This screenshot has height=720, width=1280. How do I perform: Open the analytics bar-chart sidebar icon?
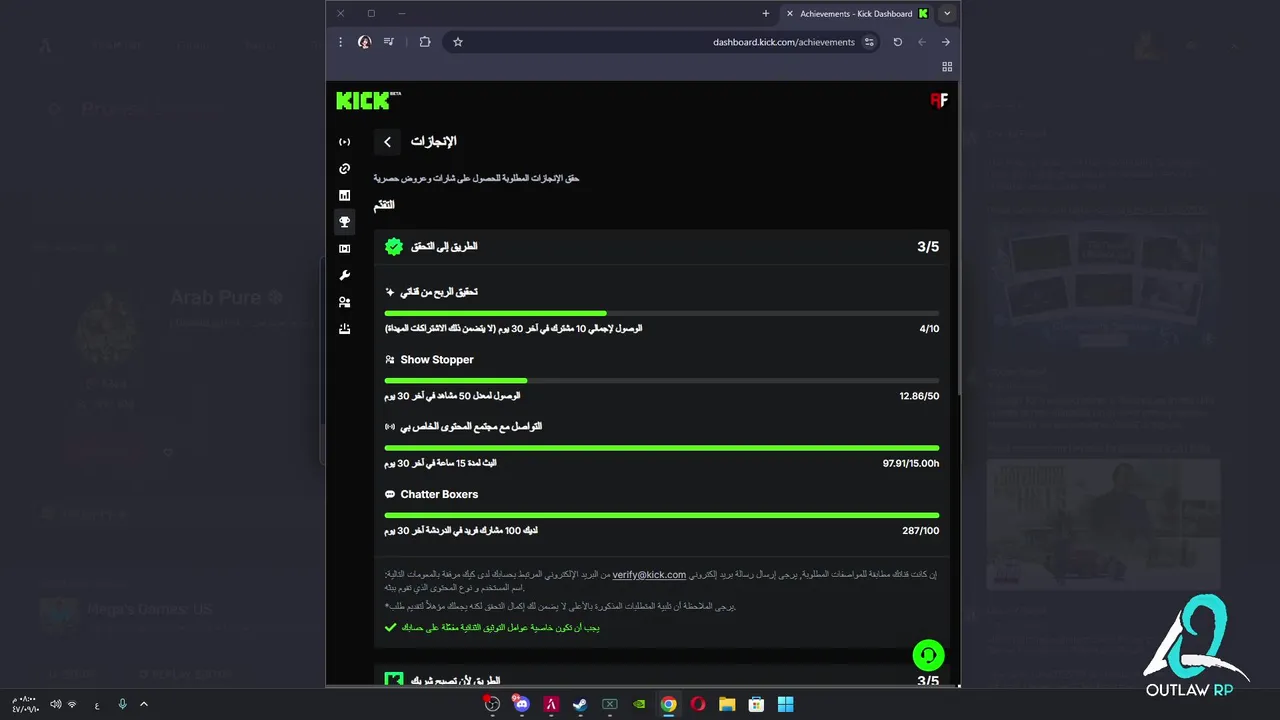tap(344, 195)
